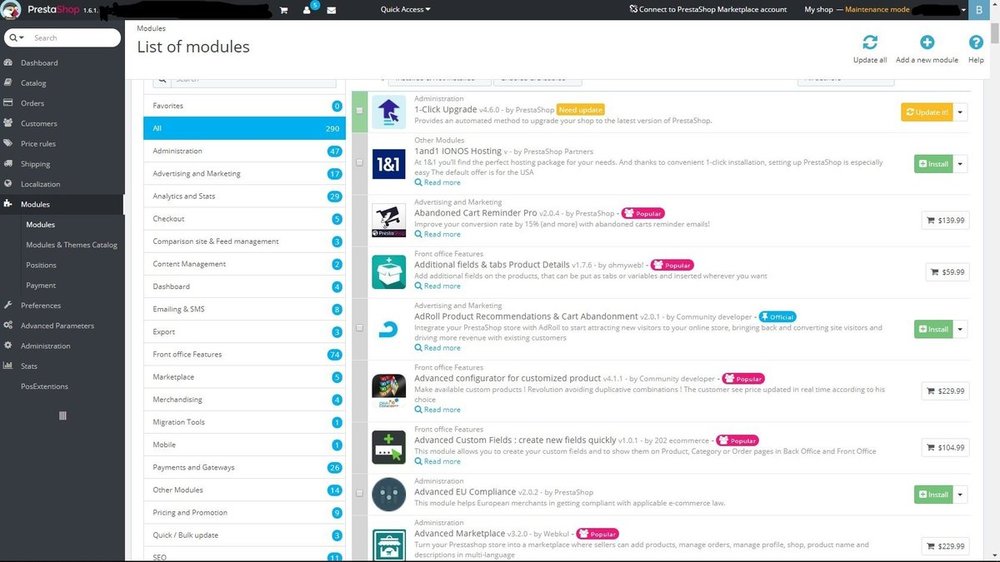Open the customers notification icon in top bar

coord(307,10)
